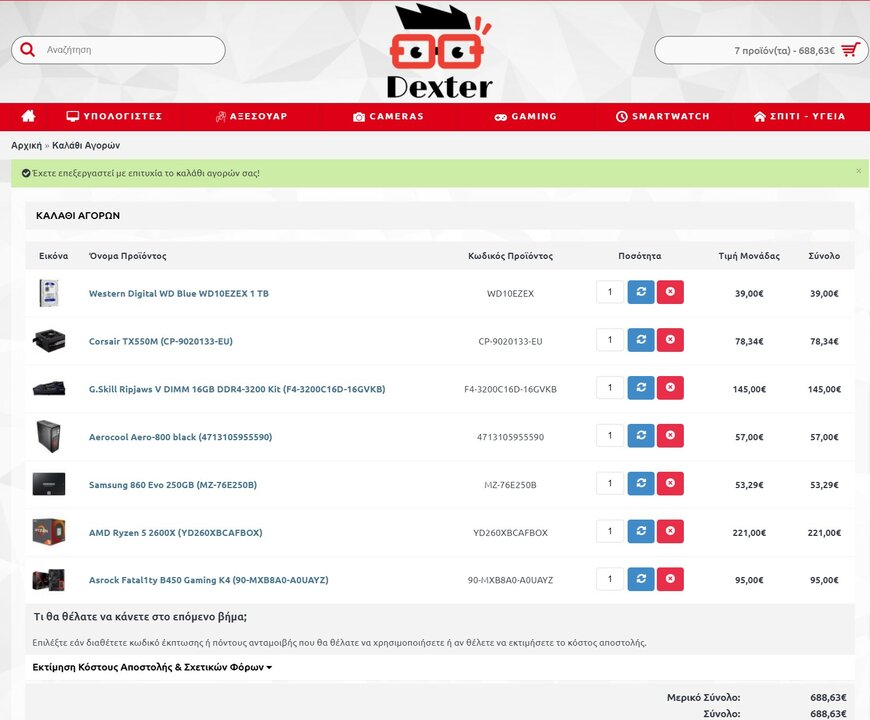The image size is (870, 720).
Task: Go to home via house icon
Action: click(x=28, y=116)
